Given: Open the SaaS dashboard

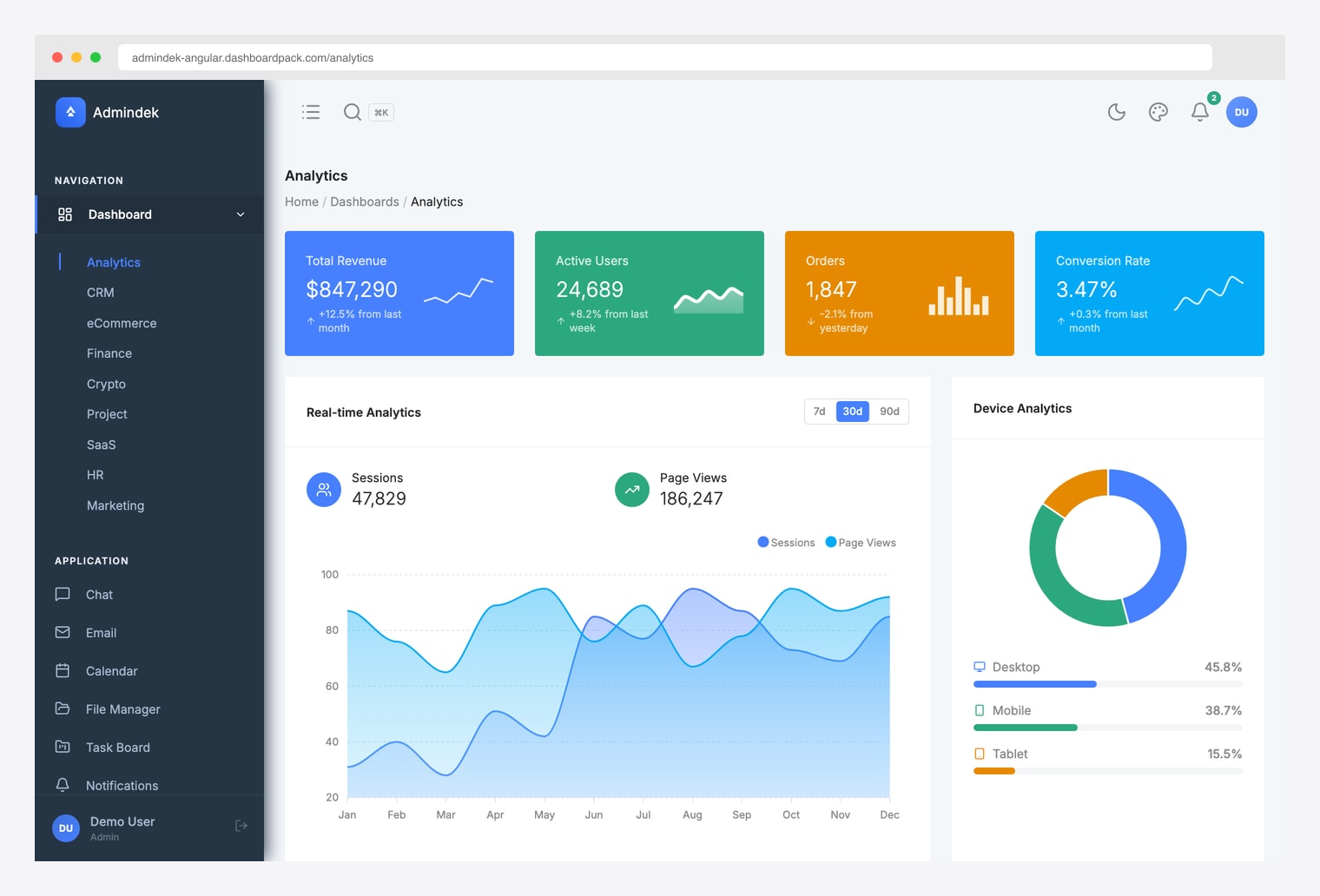Looking at the screenshot, I should click(x=101, y=445).
